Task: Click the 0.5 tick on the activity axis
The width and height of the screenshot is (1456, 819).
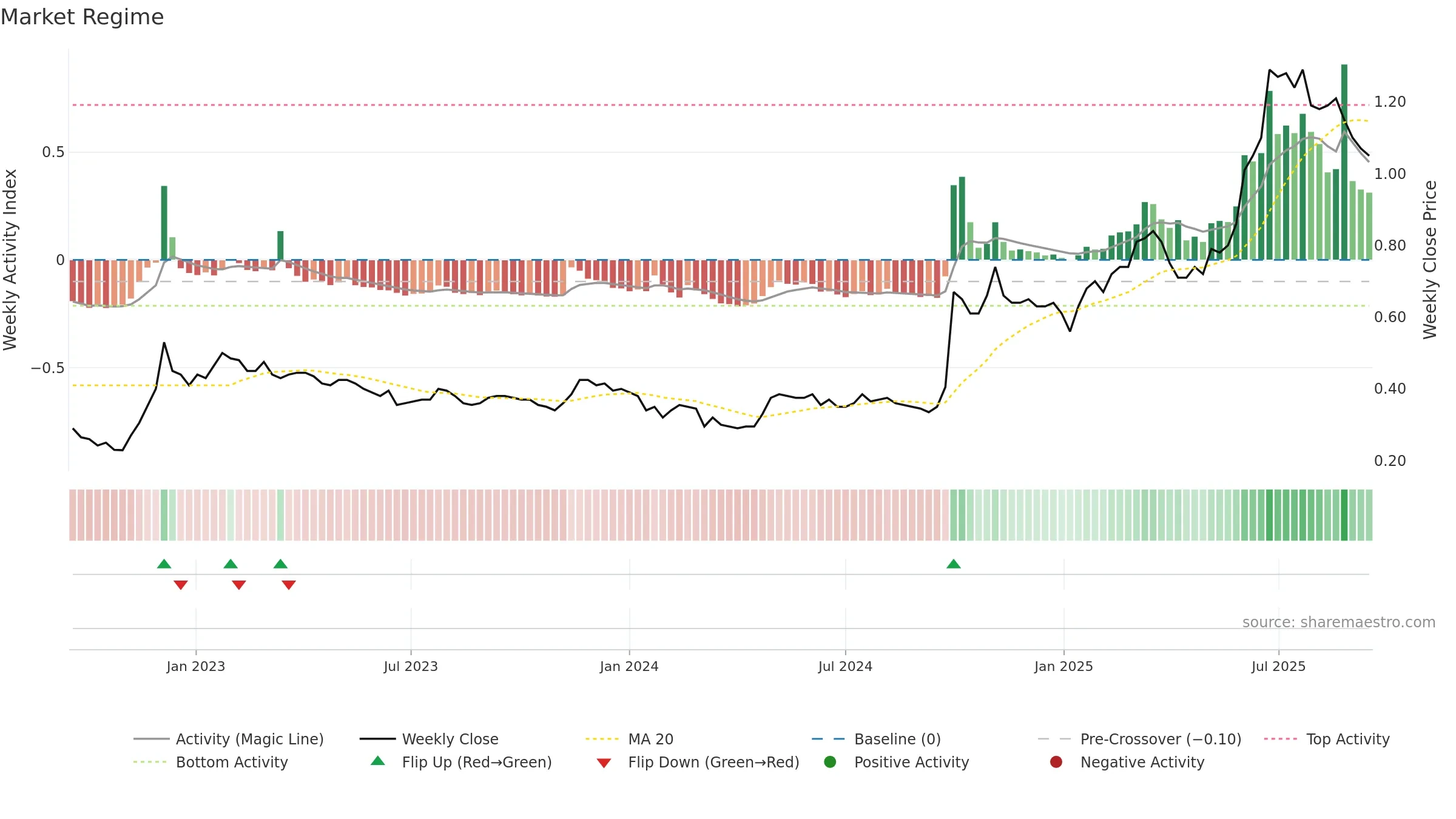Action: tap(53, 152)
